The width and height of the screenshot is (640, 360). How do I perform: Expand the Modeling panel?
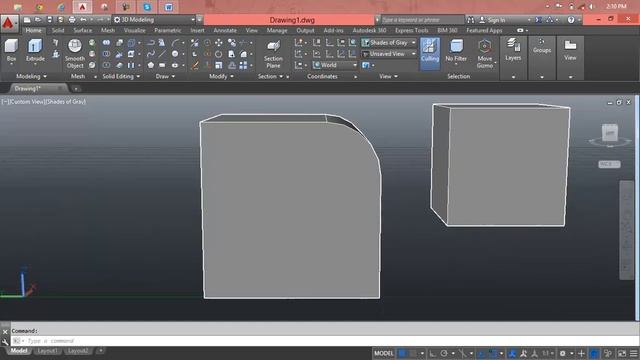pos(31,76)
